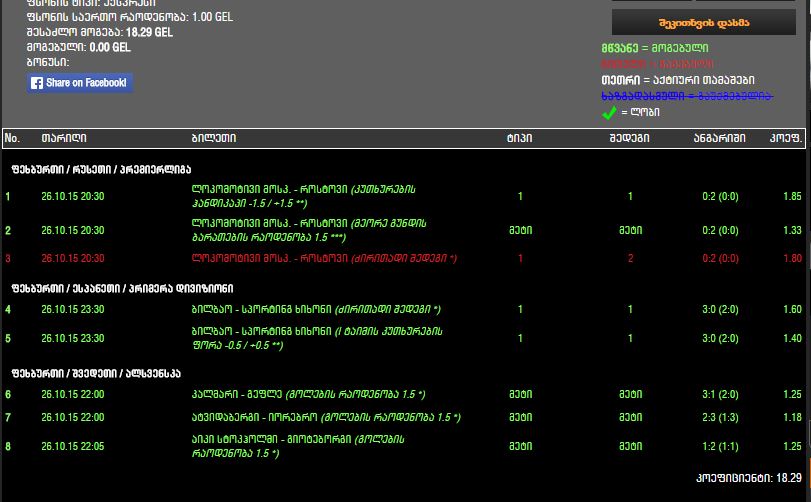Click the ბილეთი column header
Viewport: 811px width, 502px height.
[x=213, y=138]
